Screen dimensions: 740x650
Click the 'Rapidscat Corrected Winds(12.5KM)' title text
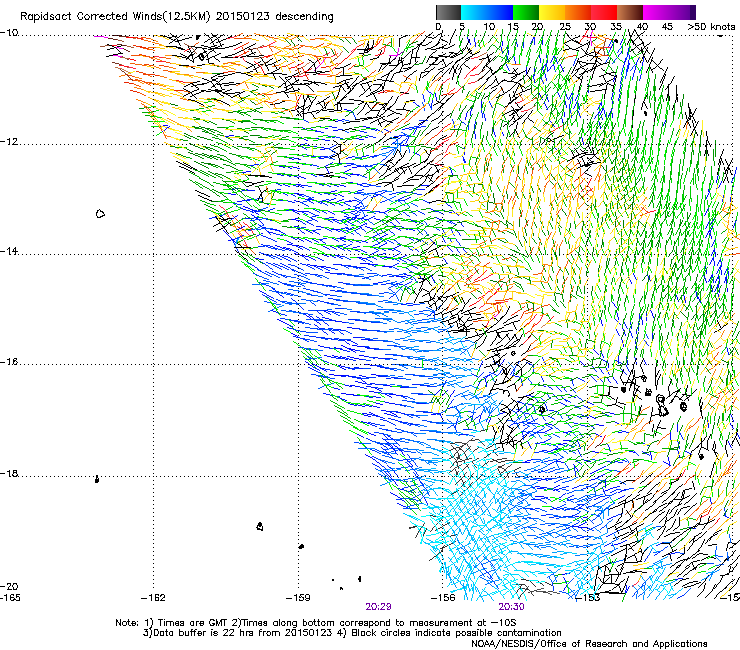115,17
